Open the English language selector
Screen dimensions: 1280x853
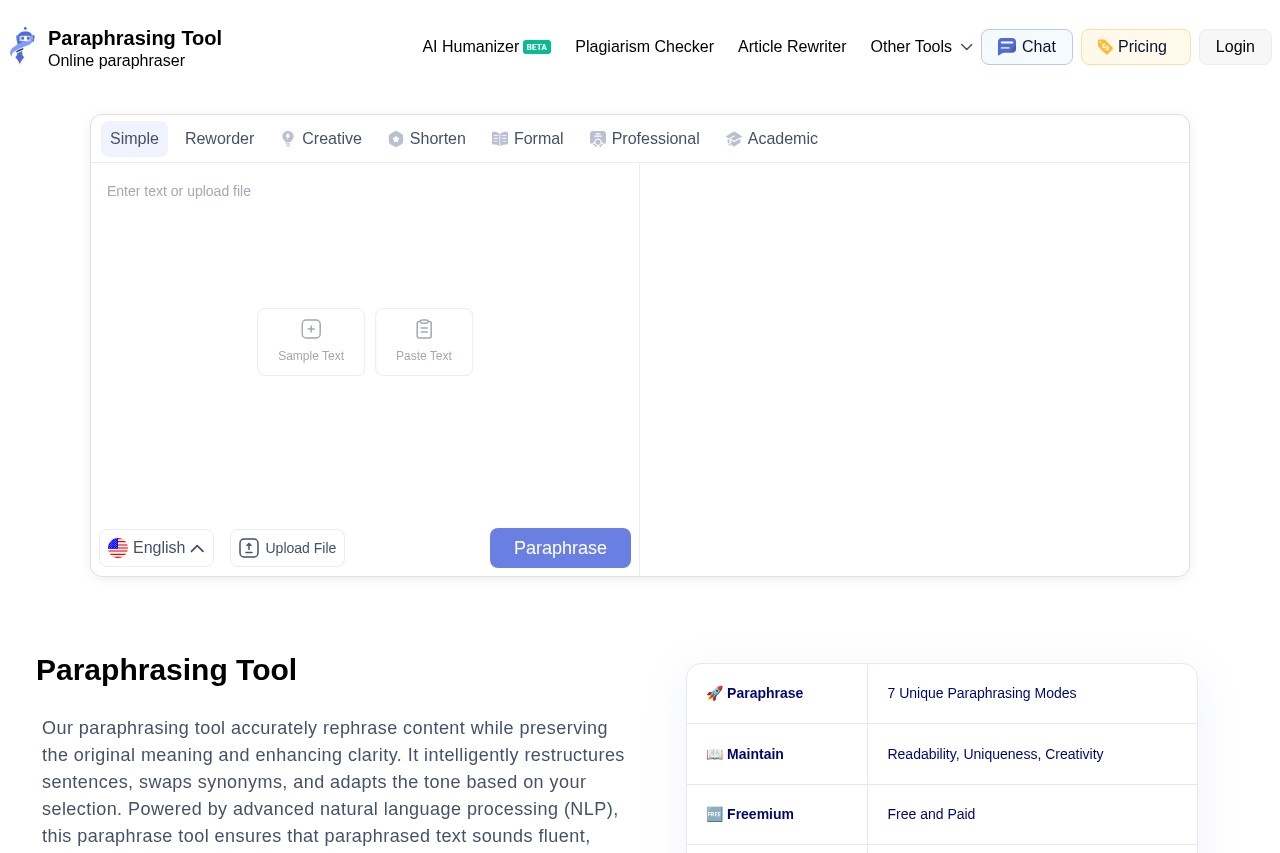(x=157, y=548)
